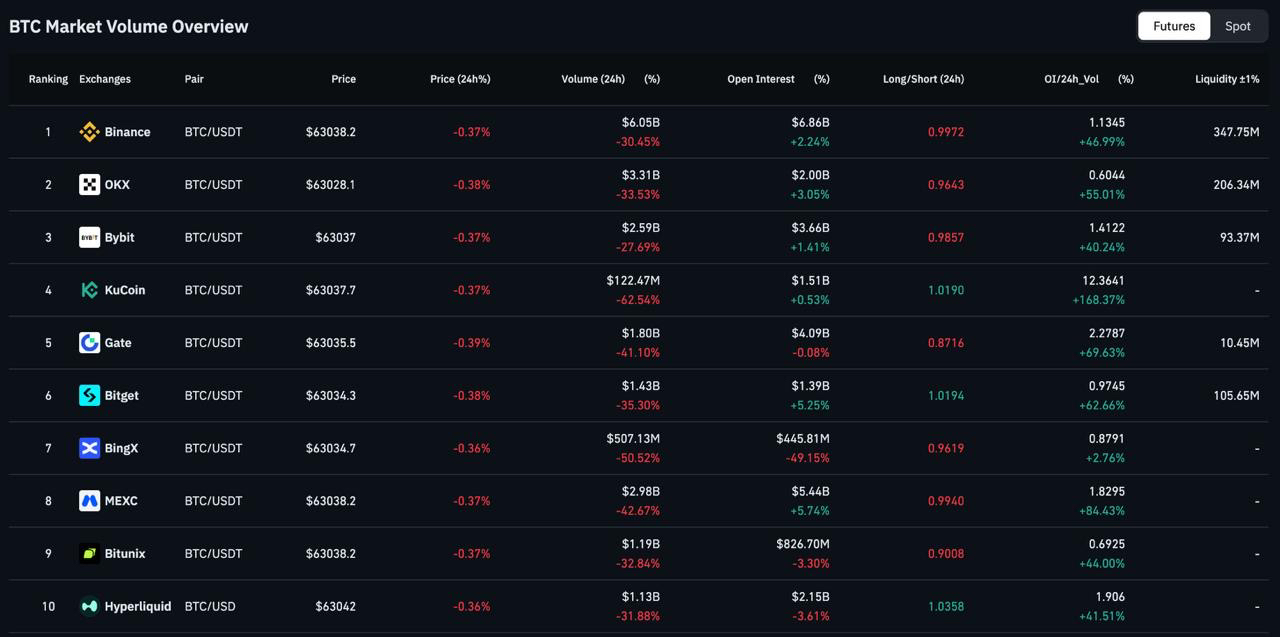Click the OKX exchange logo icon

(x=89, y=184)
